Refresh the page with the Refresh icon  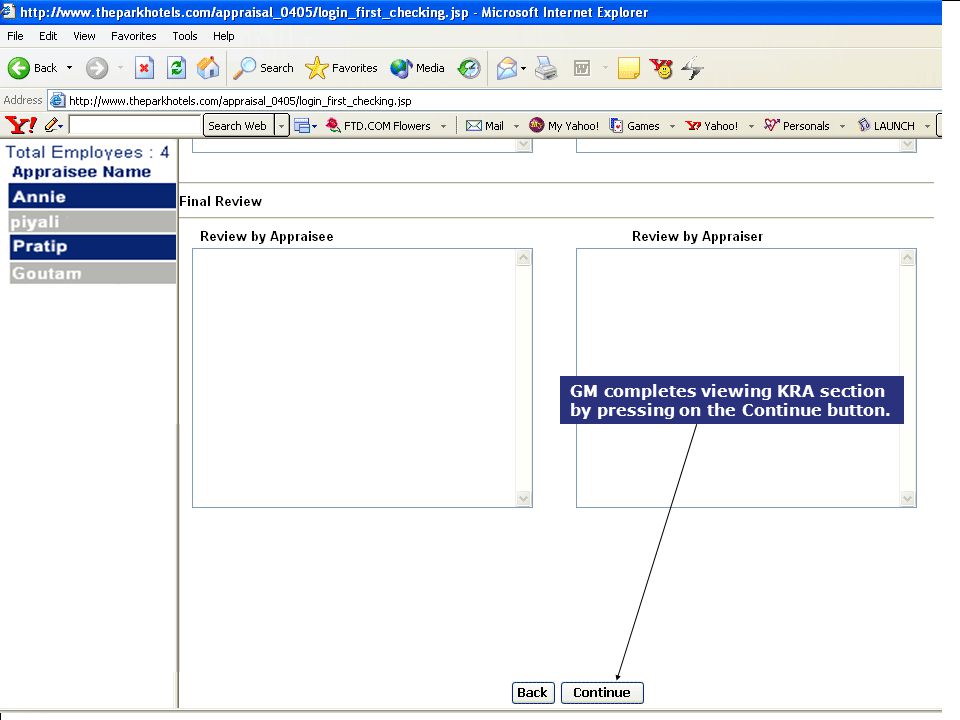click(x=176, y=68)
